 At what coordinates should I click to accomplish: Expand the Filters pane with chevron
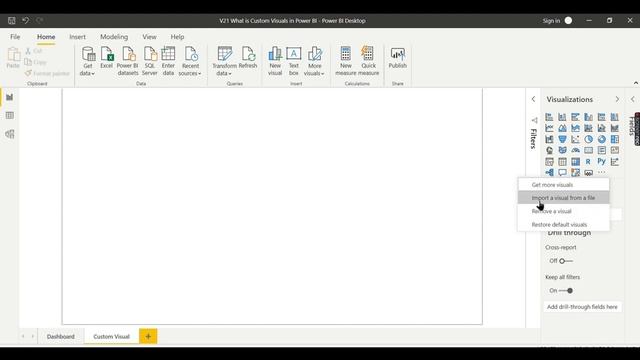tap(533, 99)
